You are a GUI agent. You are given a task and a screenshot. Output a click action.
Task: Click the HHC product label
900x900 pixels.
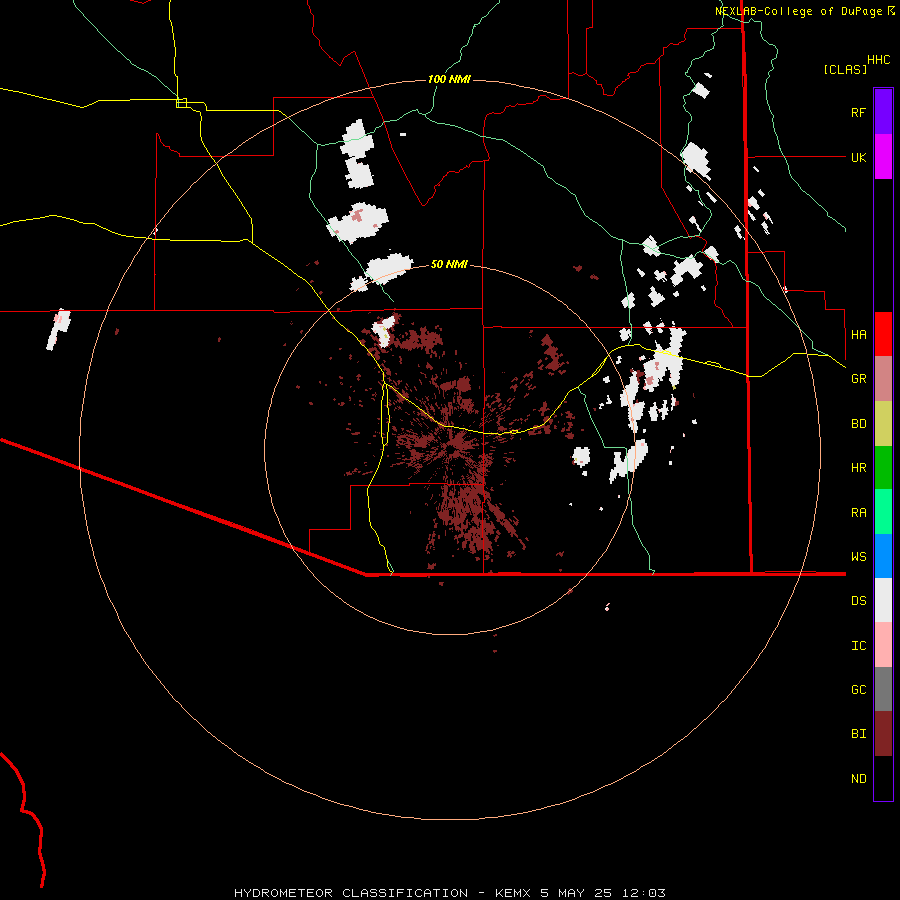[x=879, y=60]
